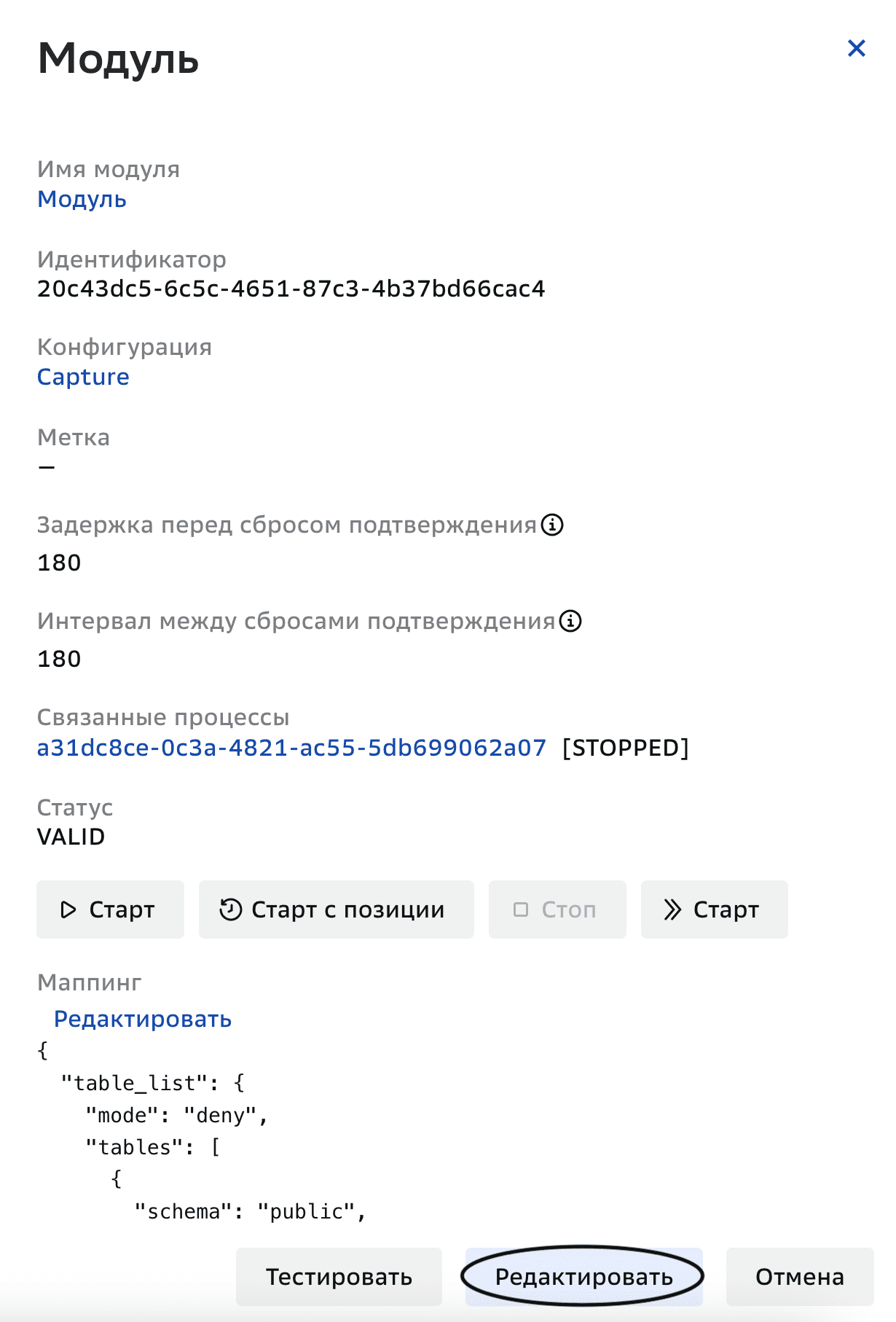
Task: Click the VALID status text
Action: (71, 837)
